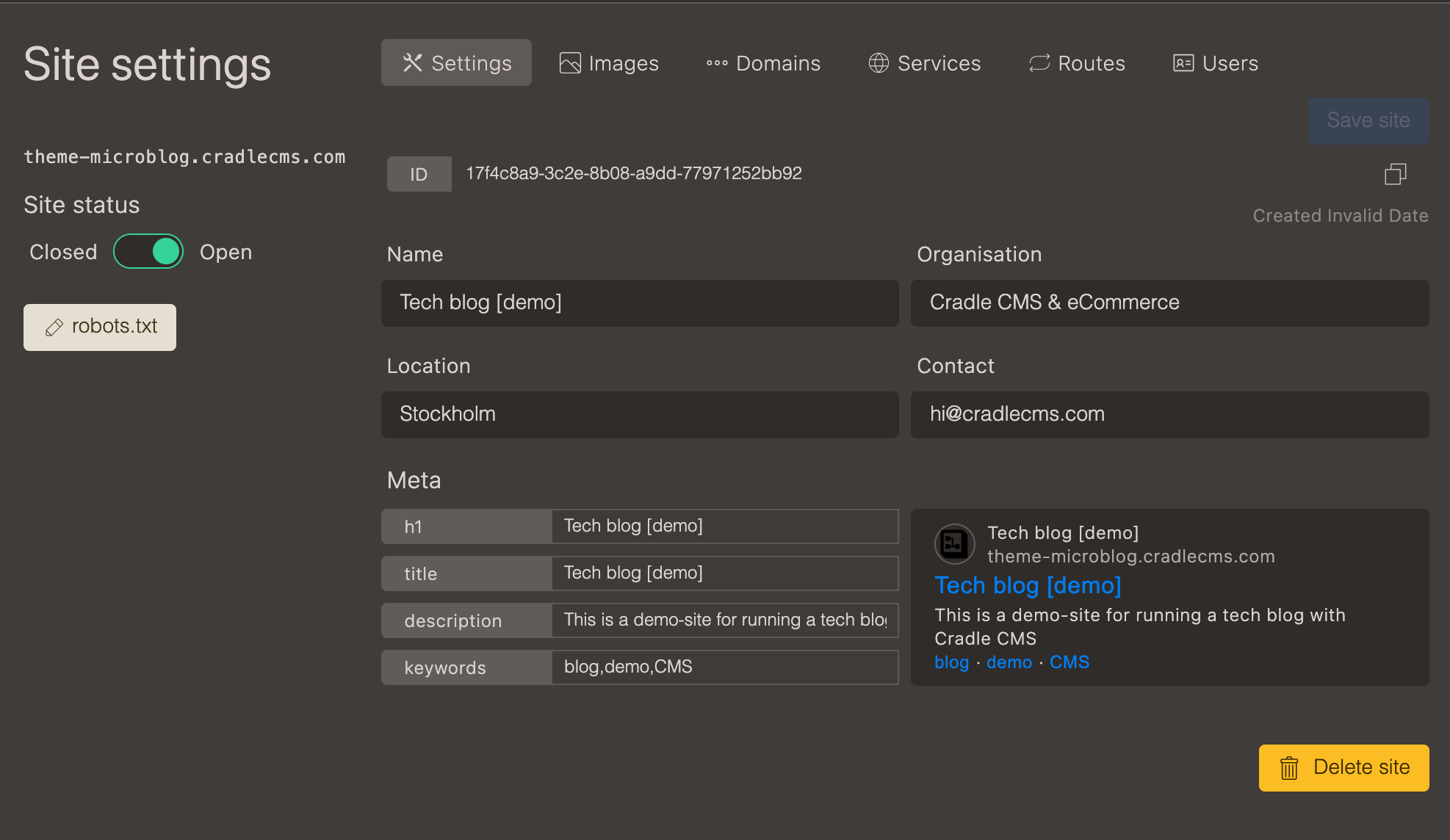Viewport: 1450px width, 840px height.
Task: Click the 'CMS' keyword link in the preview
Action: pyautogui.click(x=1070, y=662)
